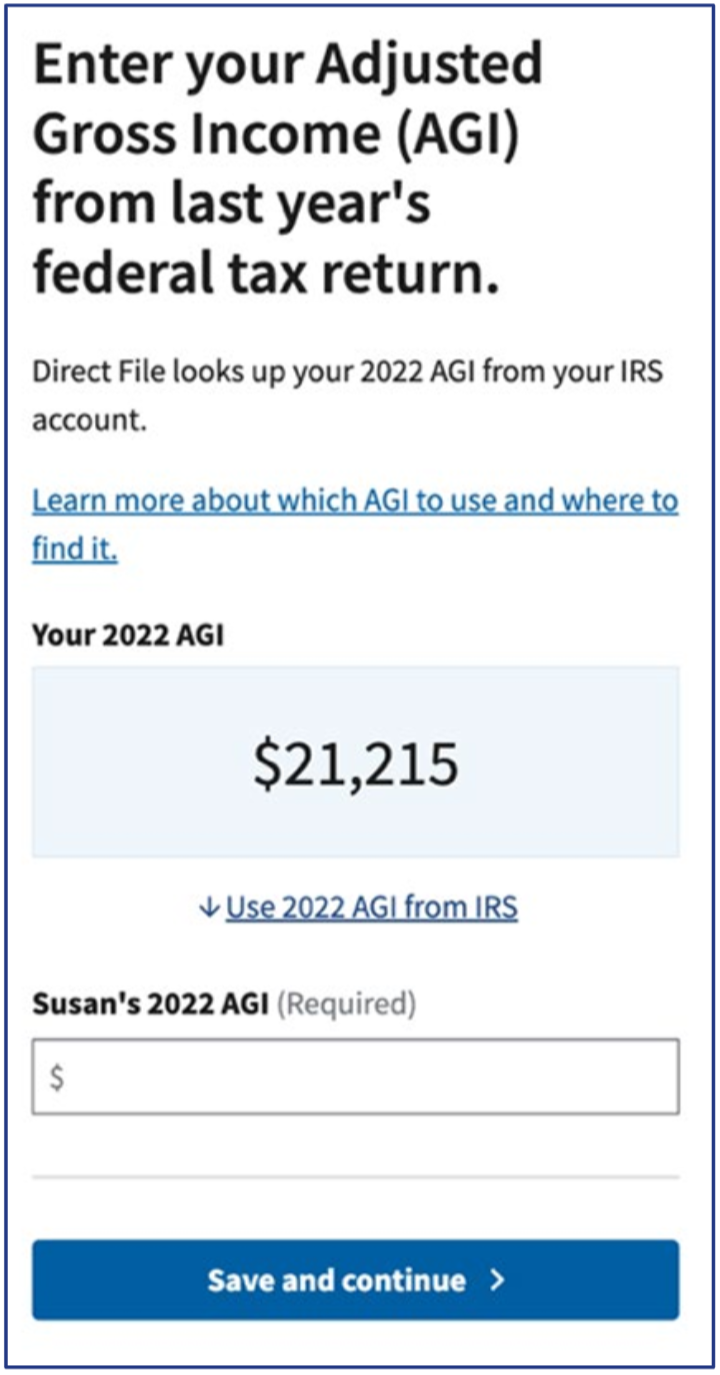The image size is (720, 1375).
Task: Click the 'federal tax return.' heading line
Action: coord(265,273)
